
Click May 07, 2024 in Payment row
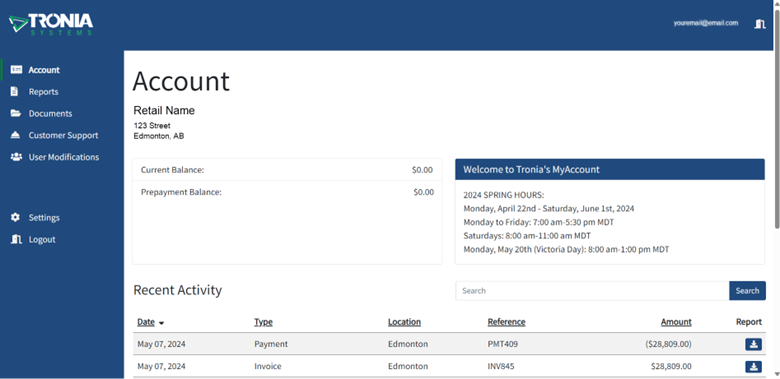point(161,344)
